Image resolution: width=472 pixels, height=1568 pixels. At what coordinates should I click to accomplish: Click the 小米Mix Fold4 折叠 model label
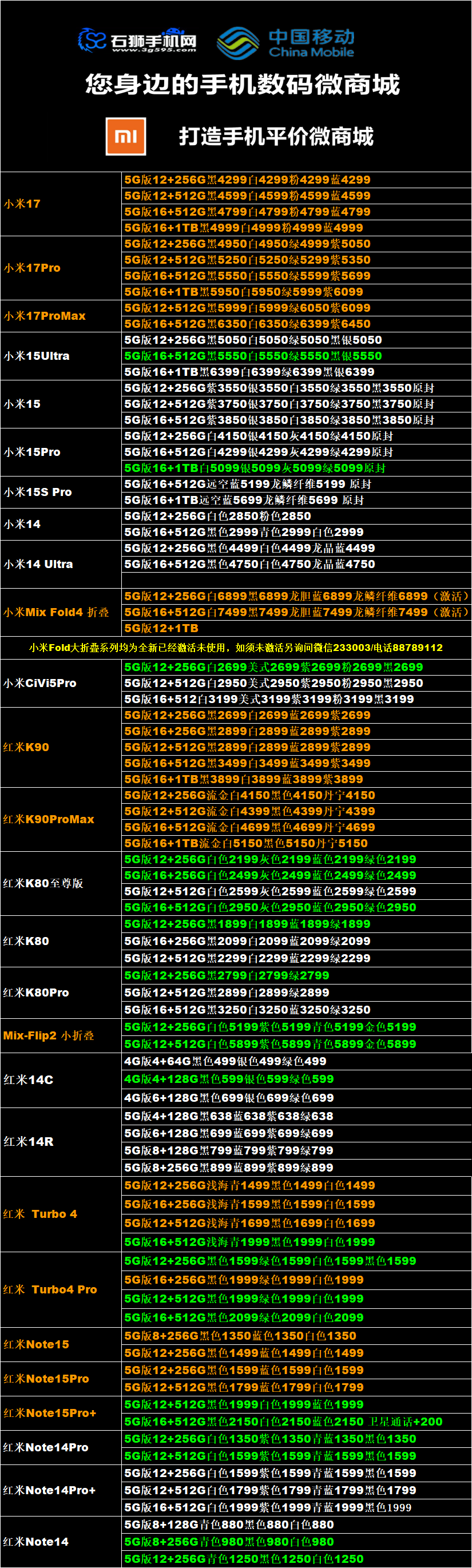pyautogui.click(x=56, y=612)
